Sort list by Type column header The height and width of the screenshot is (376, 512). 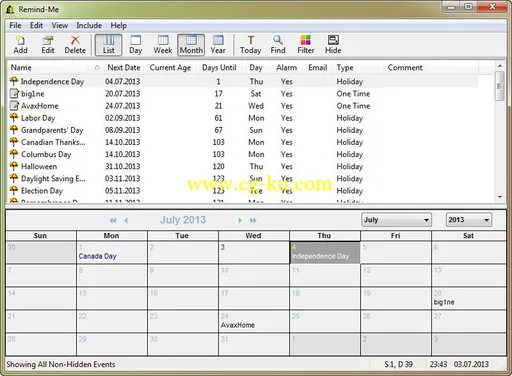pos(358,68)
